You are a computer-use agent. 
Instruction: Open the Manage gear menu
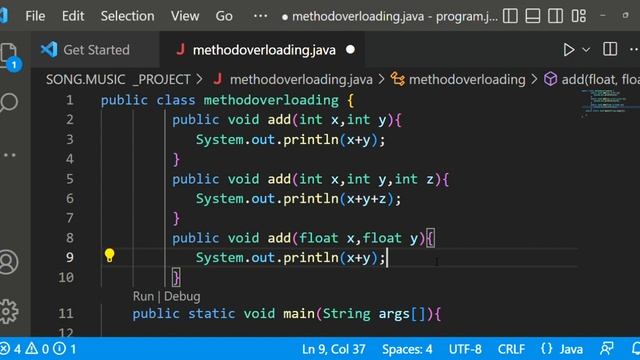(9, 311)
